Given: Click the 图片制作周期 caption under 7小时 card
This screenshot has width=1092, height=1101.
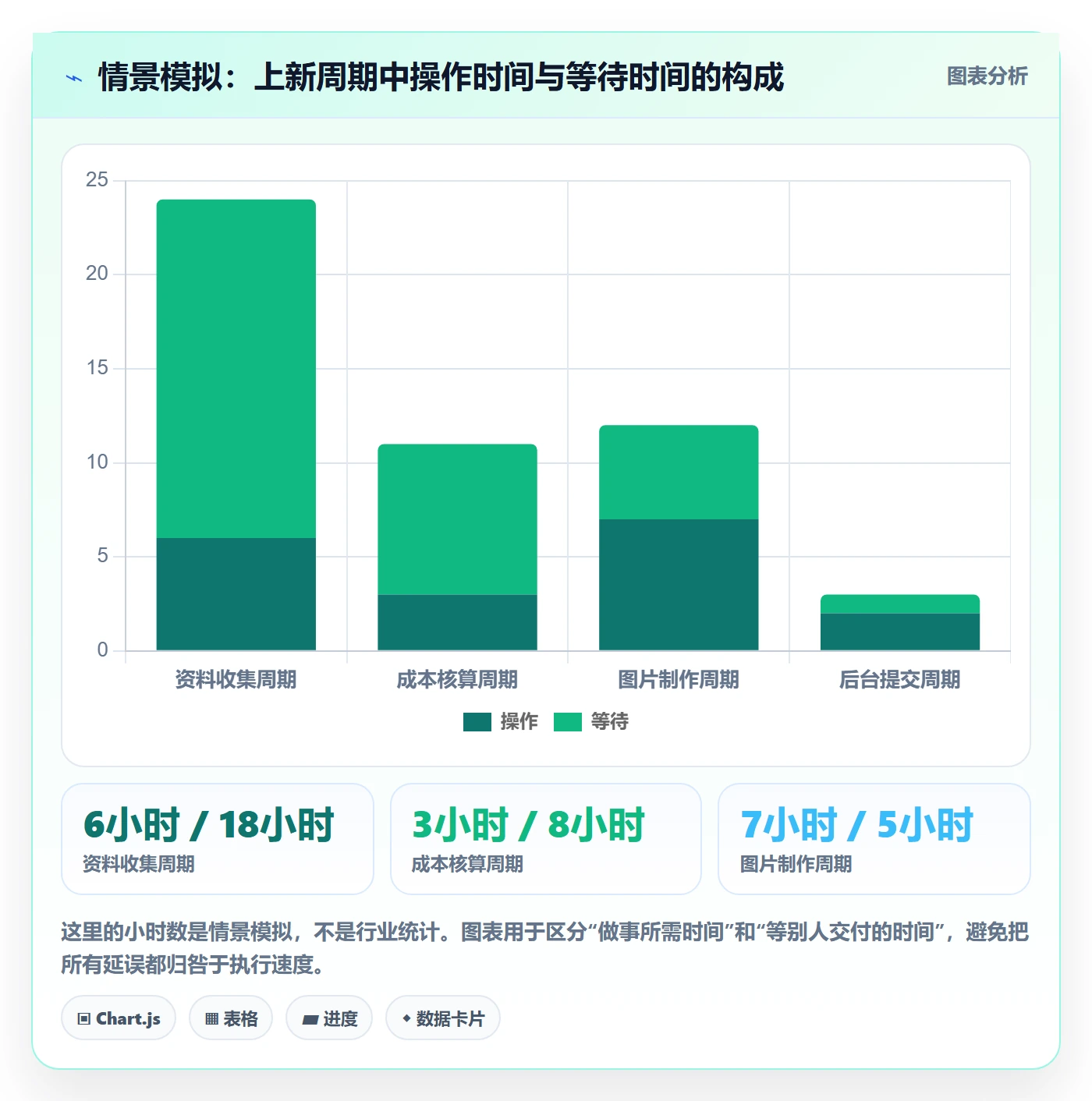Looking at the screenshot, I should click(x=796, y=864).
